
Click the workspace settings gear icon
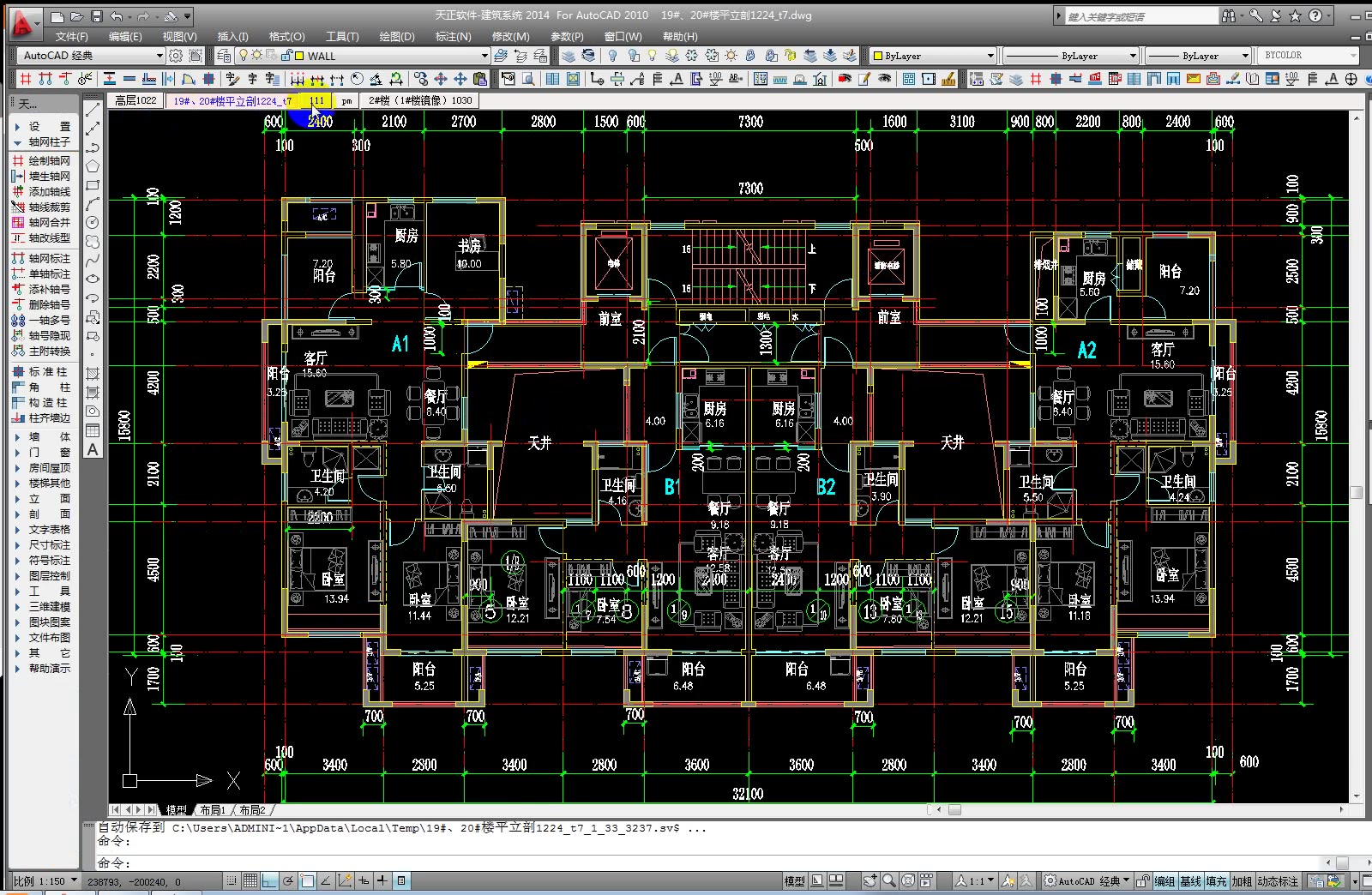tap(176, 56)
